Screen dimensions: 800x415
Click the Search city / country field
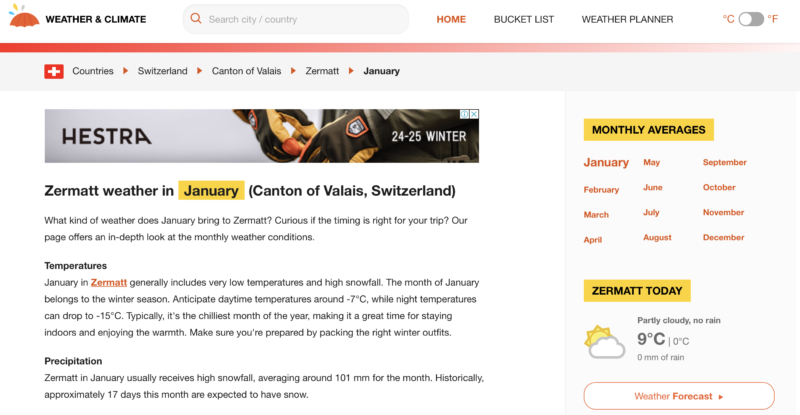[296, 19]
